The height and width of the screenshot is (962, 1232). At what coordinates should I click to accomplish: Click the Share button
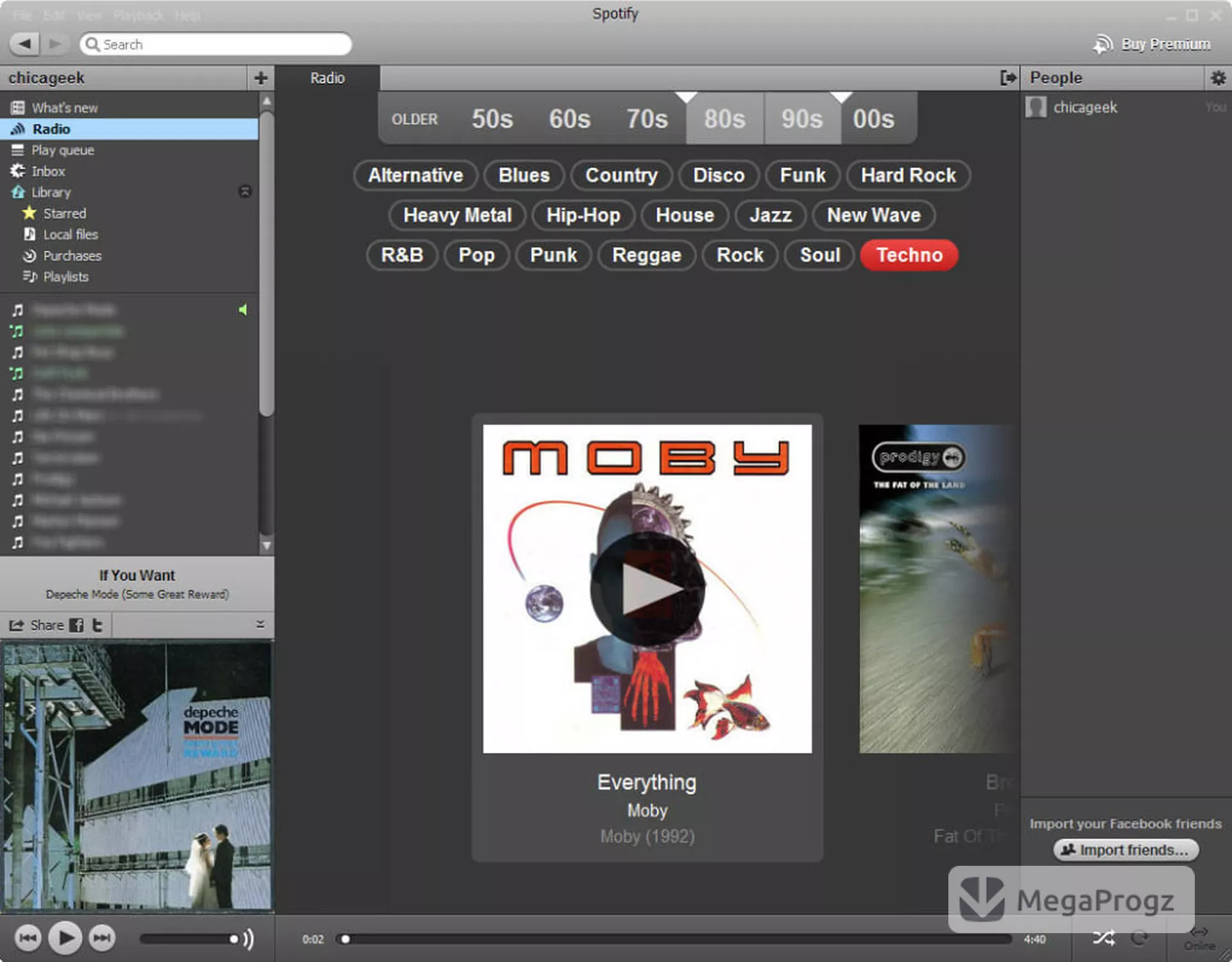pos(37,625)
